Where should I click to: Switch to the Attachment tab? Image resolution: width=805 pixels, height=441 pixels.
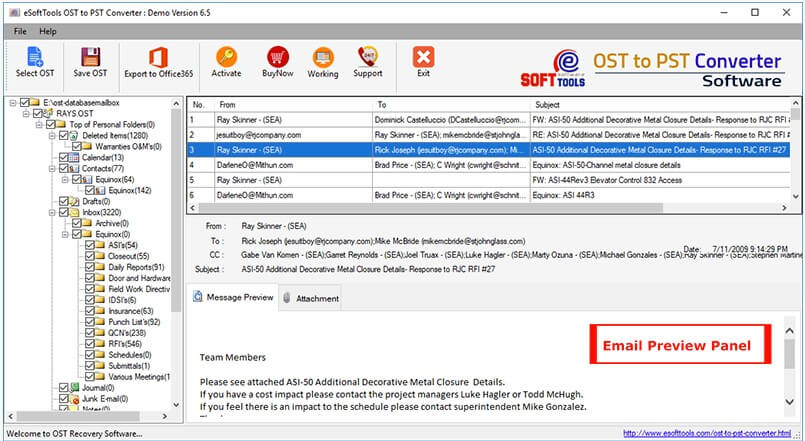tap(311, 298)
